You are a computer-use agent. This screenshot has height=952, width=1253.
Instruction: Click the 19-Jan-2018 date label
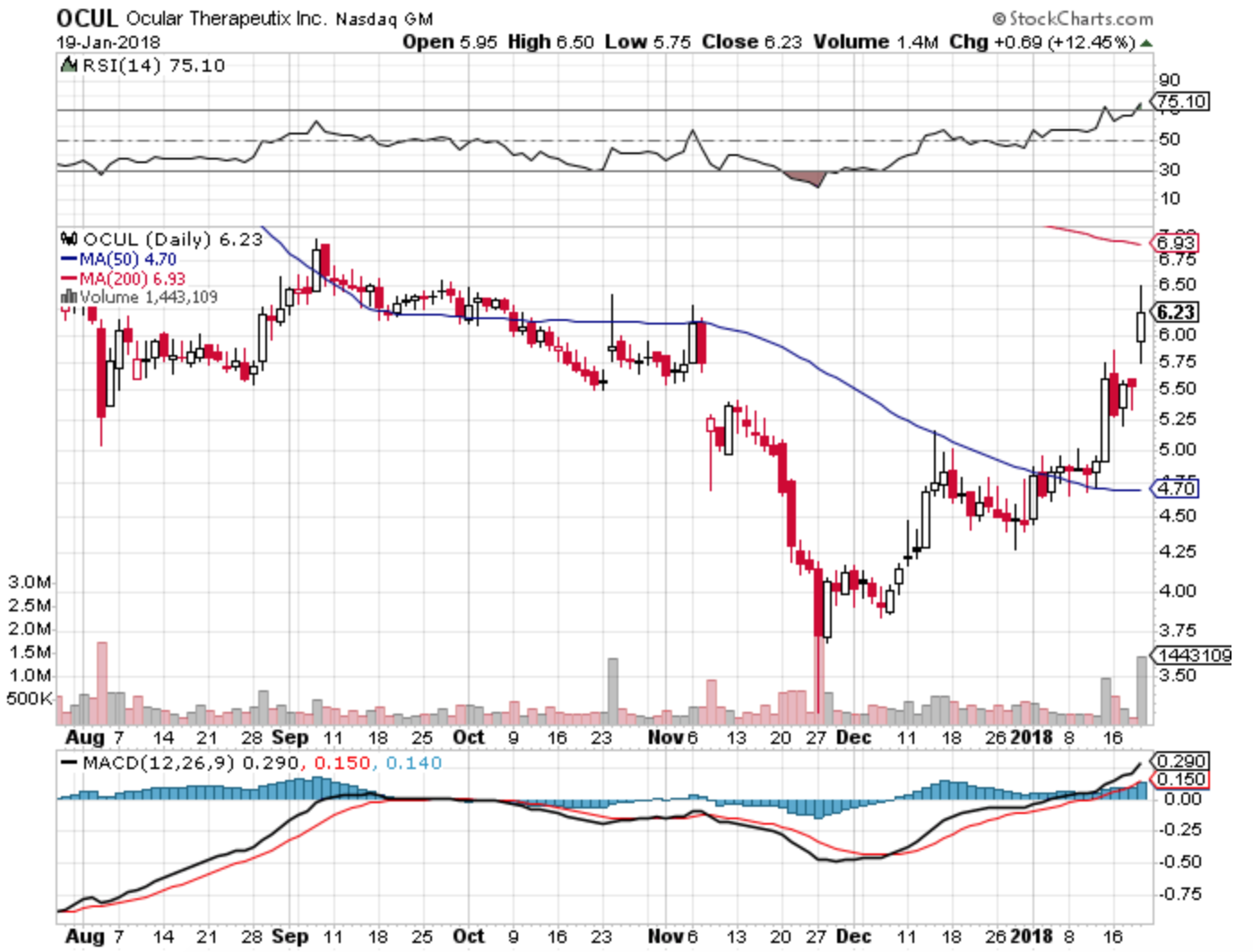tap(108, 42)
